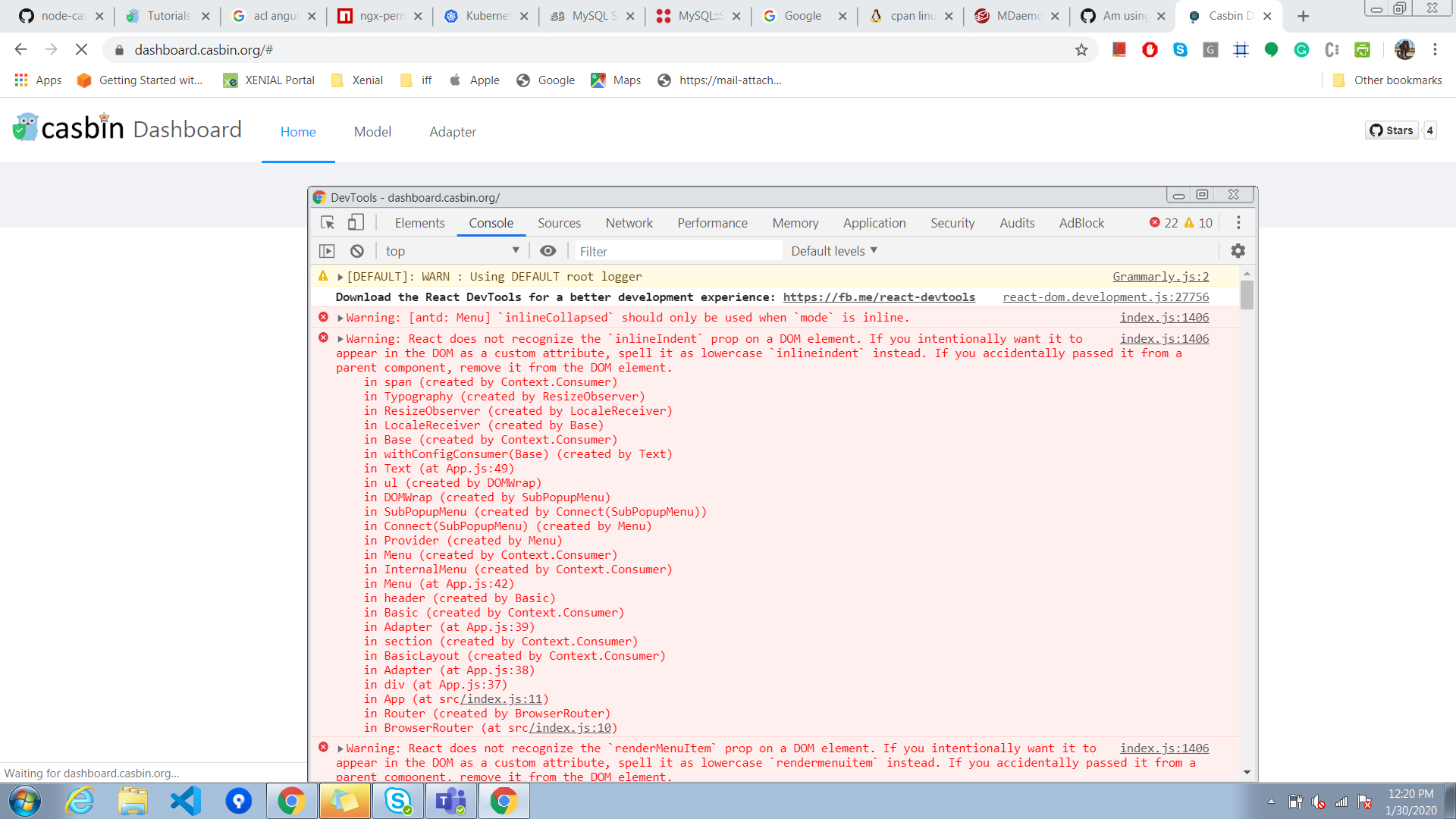
Task: Open the Adapter page in Casbin Dashboard
Action: click(453, 131)
